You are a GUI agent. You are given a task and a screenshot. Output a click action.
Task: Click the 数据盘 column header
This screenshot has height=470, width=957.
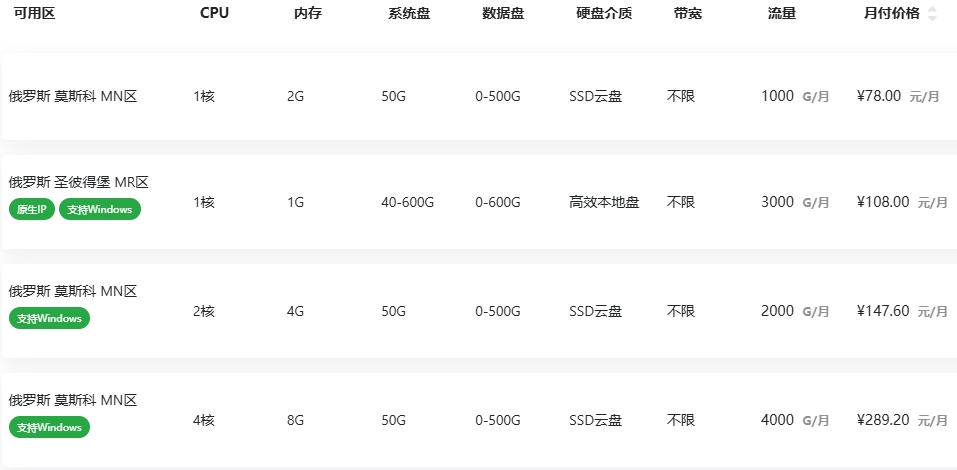503,14
